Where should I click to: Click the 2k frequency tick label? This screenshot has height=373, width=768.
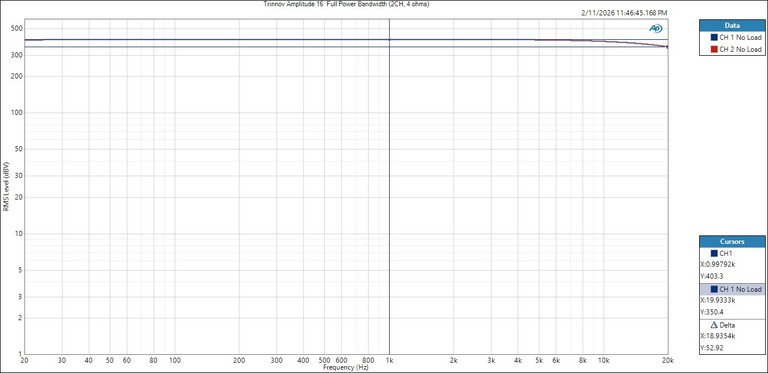tap(454, 361)
